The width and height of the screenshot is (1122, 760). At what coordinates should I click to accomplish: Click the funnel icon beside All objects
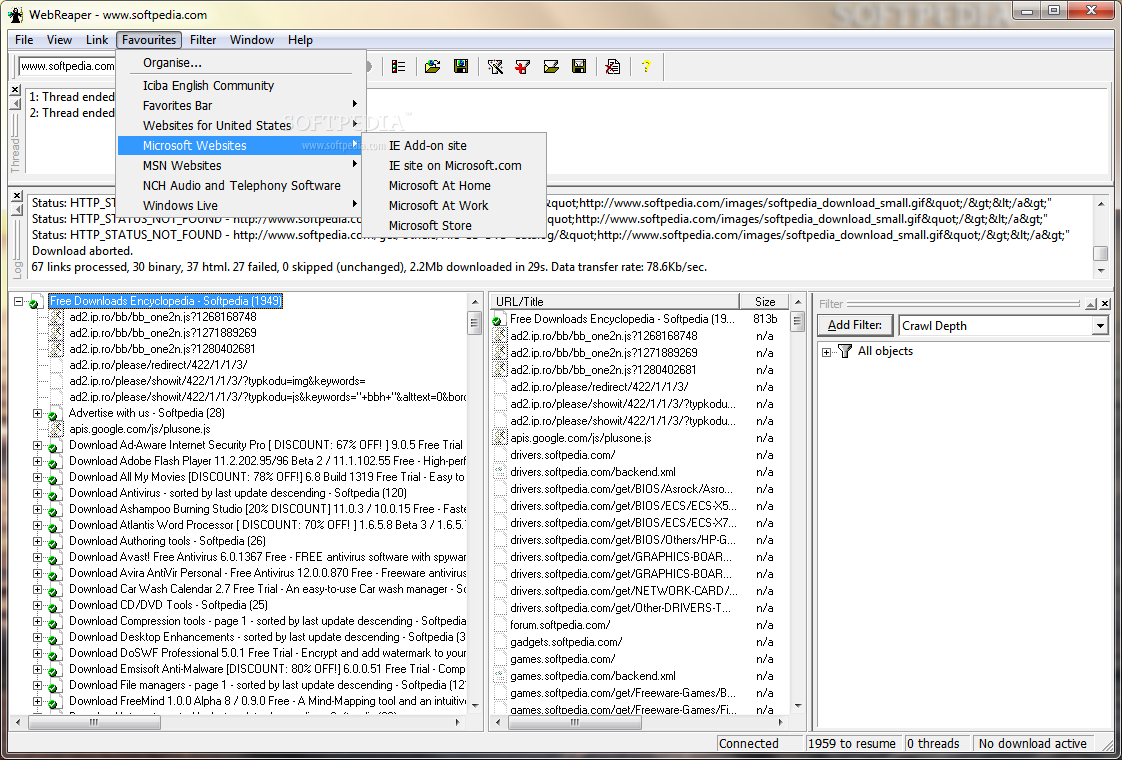coord(845,351)
